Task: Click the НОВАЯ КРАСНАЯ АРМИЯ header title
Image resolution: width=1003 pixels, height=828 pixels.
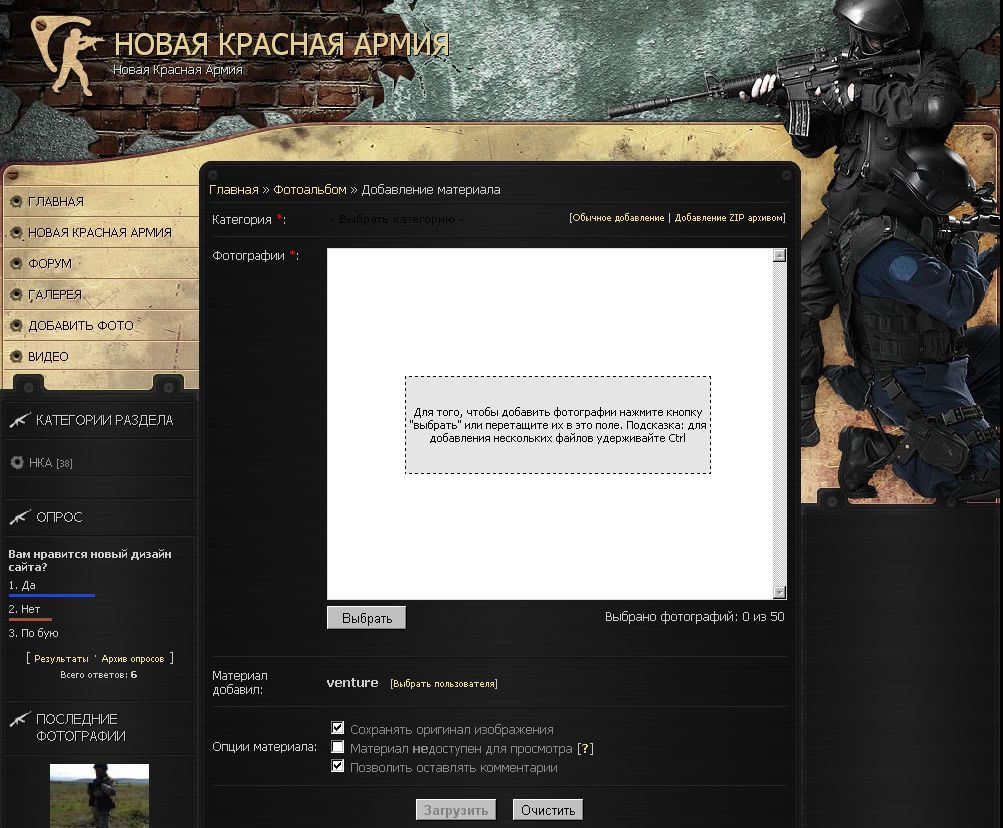Action: (x=281, y=45)
